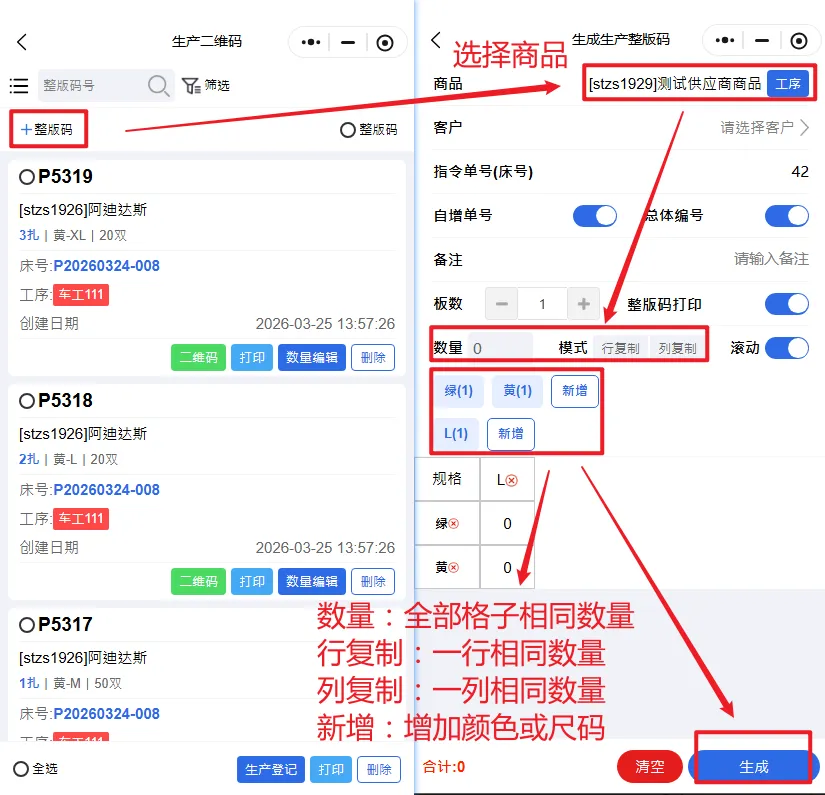This screenshot has width=825, height=795.
Task: Click the back arrow on 生产二维码 page
Action: tap(22, 42)
